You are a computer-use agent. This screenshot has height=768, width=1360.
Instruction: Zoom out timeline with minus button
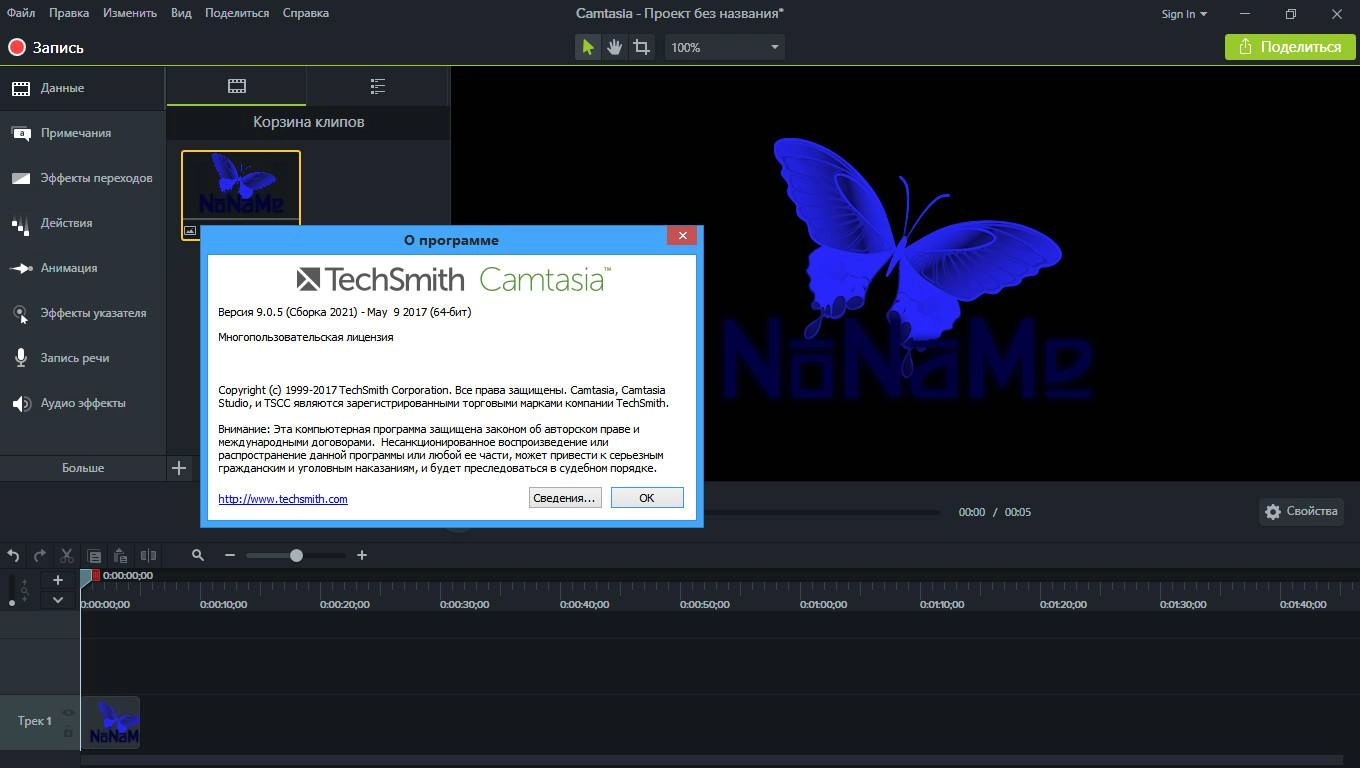pyautogui.click(x=230, y=555)
